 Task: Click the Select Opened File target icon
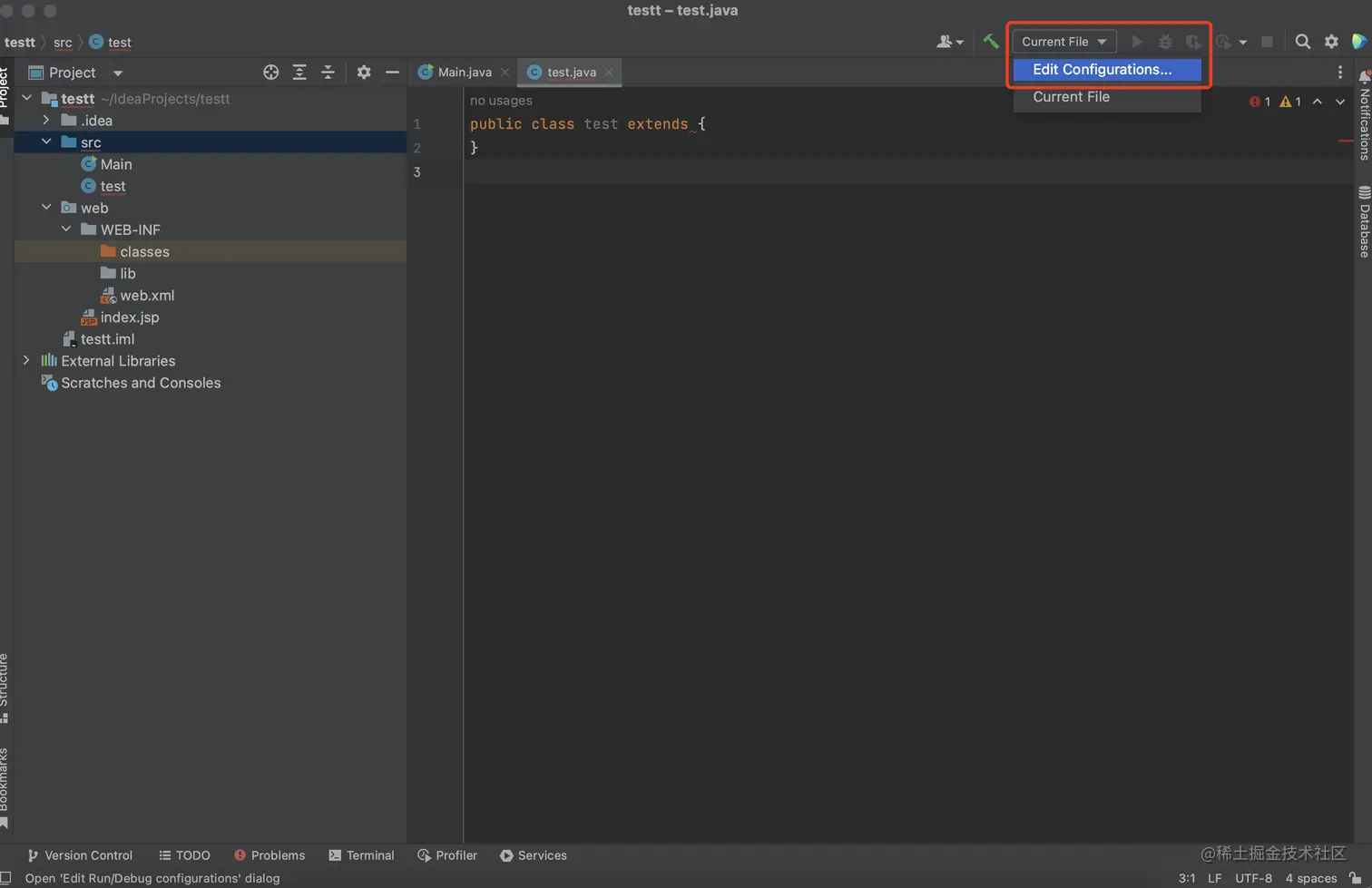(x=270, y=73)
